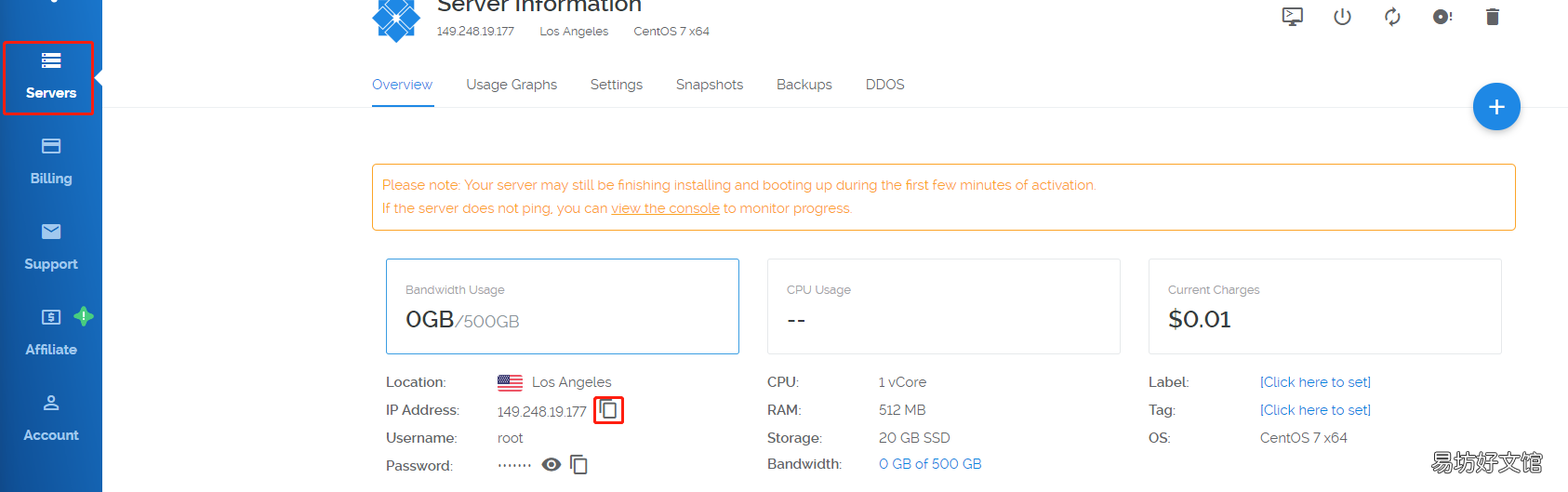Follow the 'view the console' link
This screenshot has height=492, width=1568.
coord(665,208)
